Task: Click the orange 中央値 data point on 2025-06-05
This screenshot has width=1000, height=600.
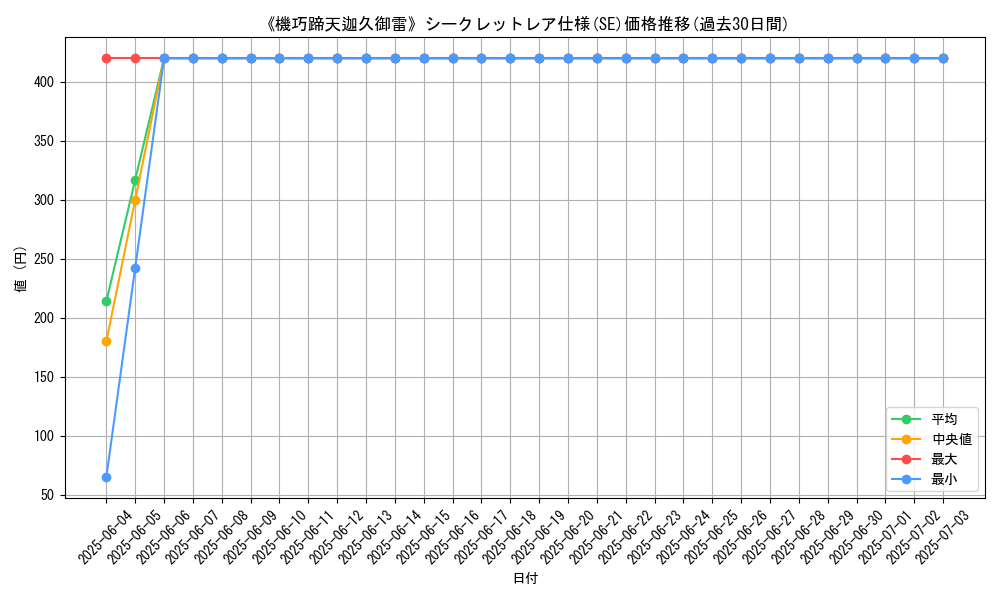Action: (x=135, y=200)
